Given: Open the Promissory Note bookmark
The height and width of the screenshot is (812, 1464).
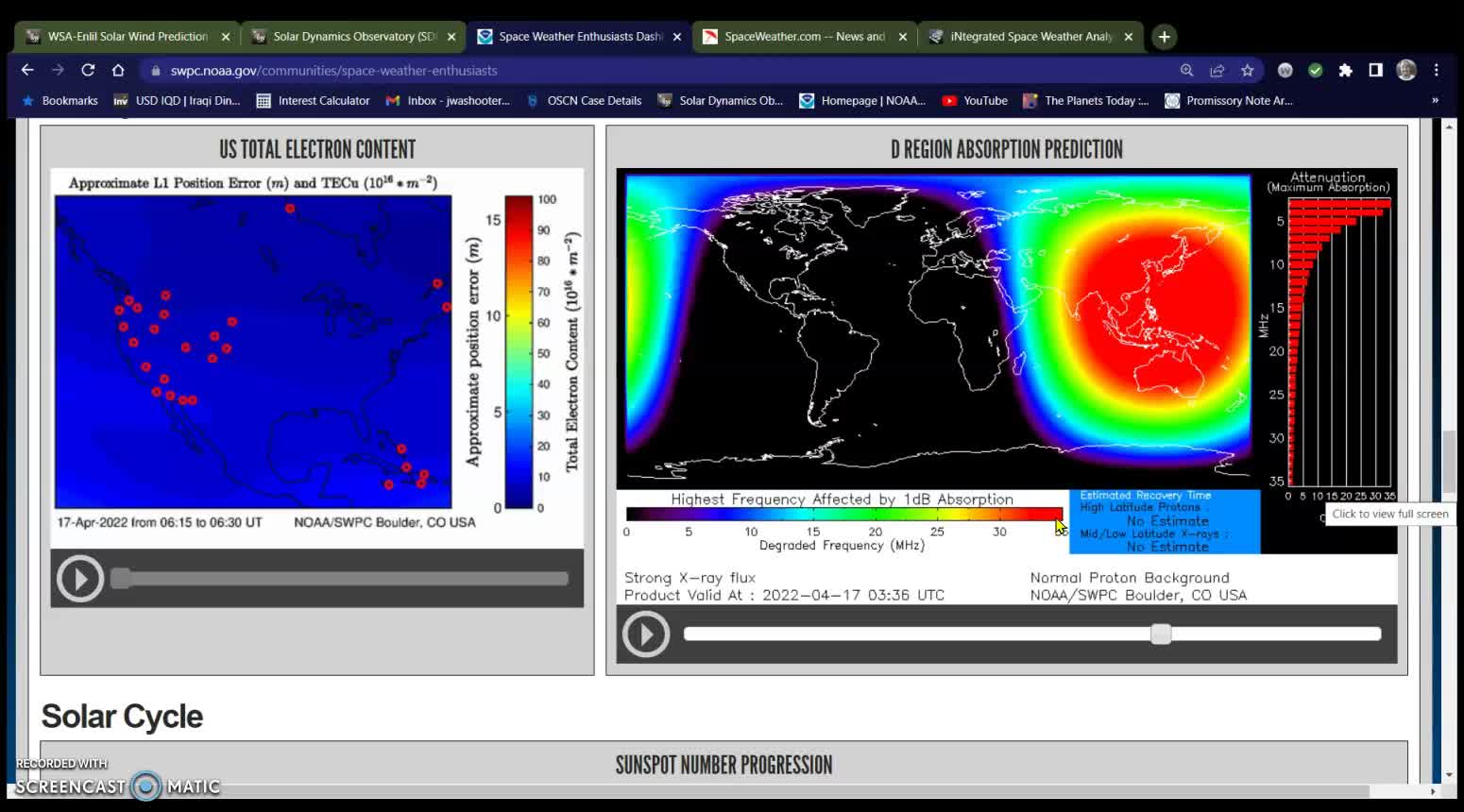Looking at the screenshot, I should tap(1229, 100).
